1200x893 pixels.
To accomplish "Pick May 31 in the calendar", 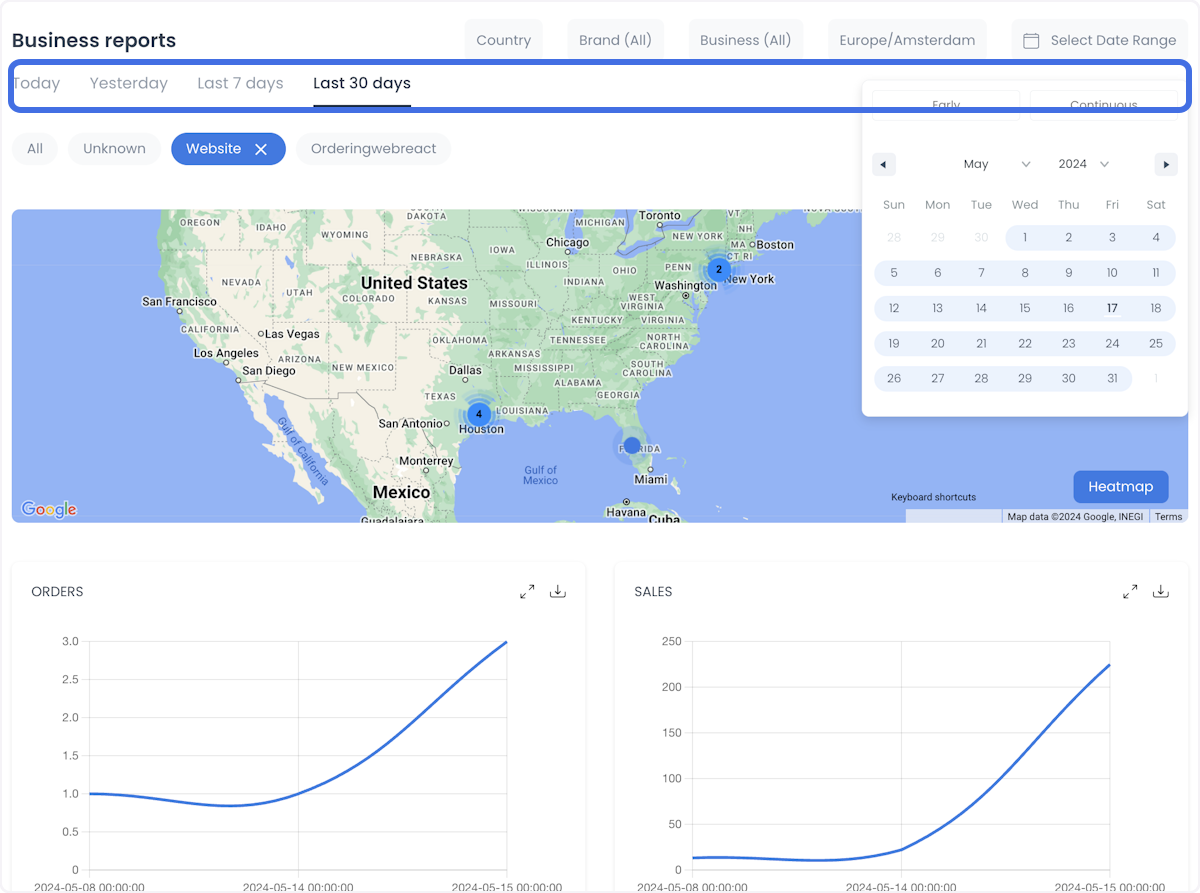I will (1112, 379).
